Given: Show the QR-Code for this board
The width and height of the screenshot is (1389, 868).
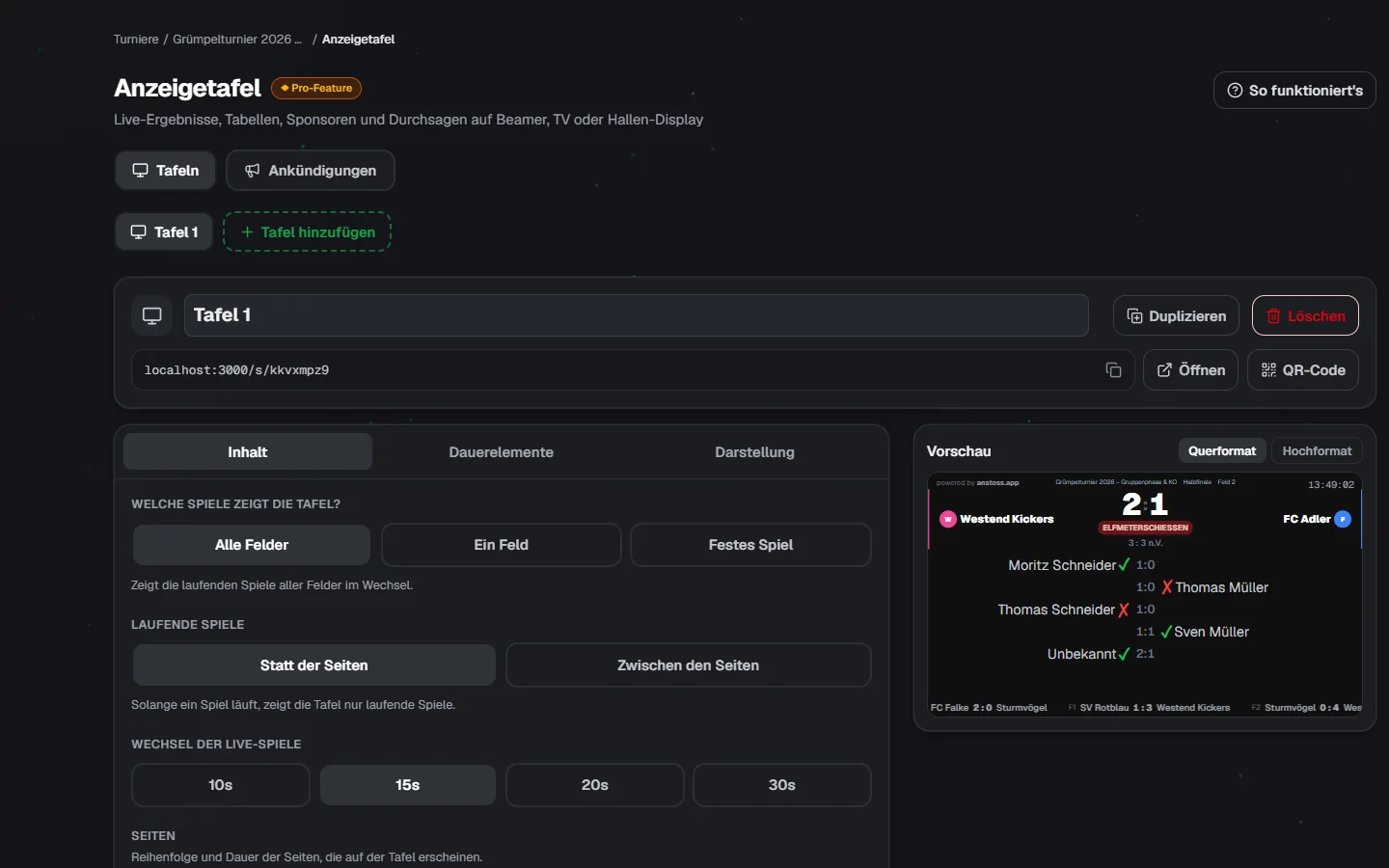Looking at the screenshot, I should click(1303, 370).
